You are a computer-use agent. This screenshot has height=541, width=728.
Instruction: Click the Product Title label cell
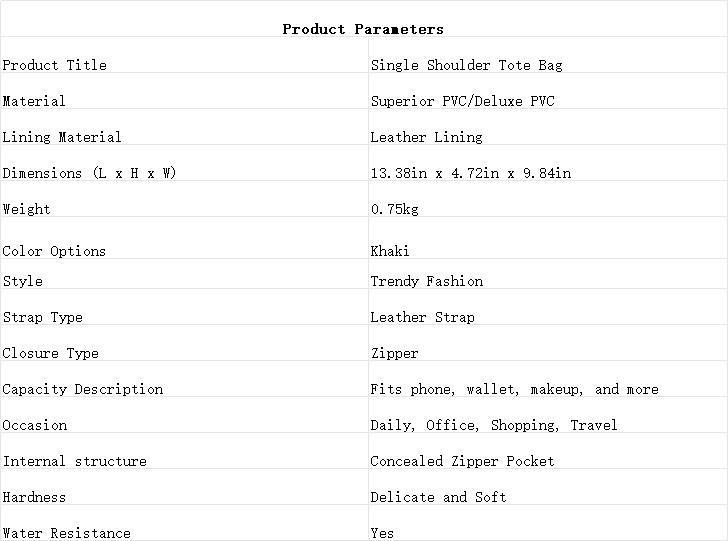point(184,55)
